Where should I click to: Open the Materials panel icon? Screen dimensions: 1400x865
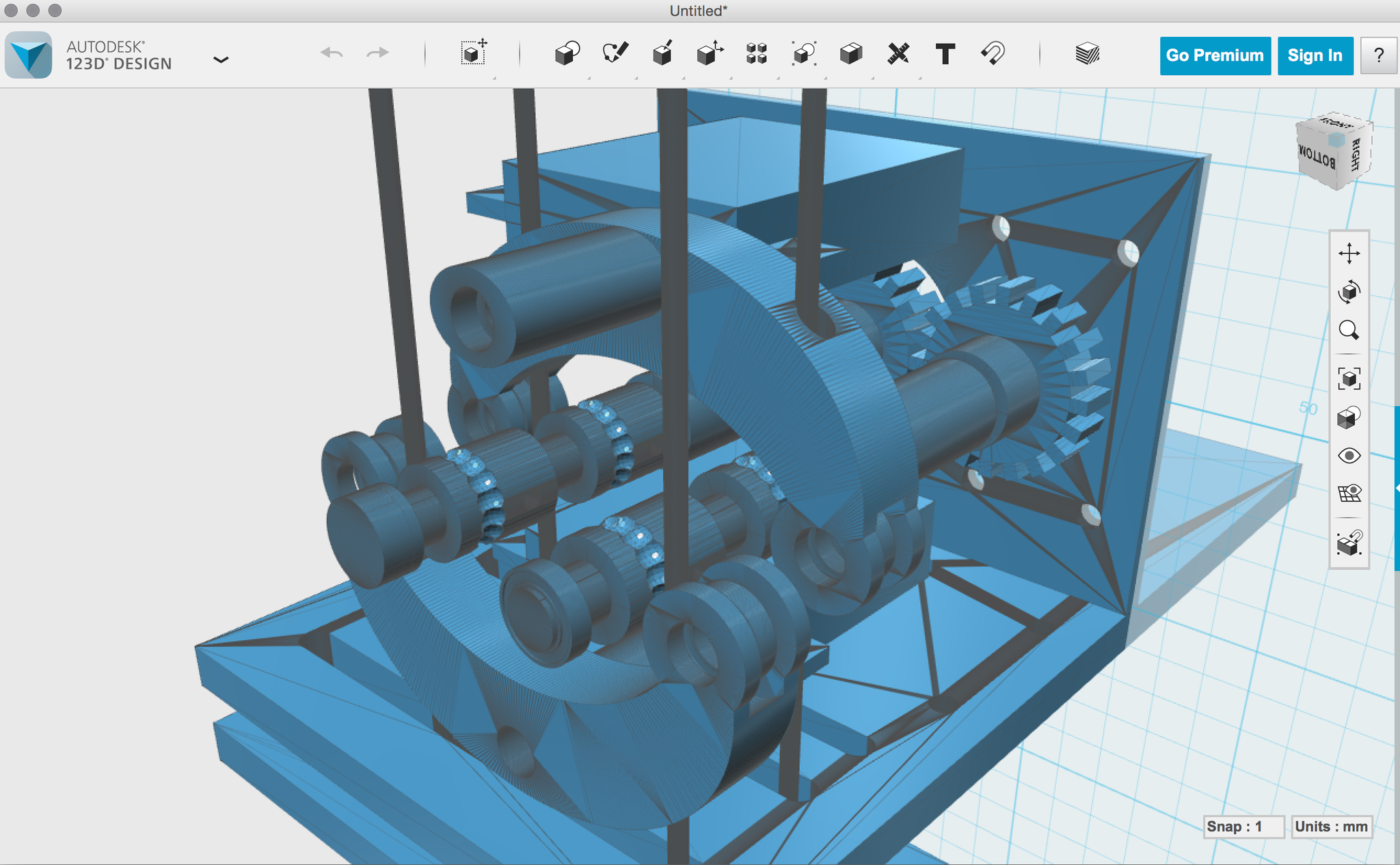coord(1087,53)
